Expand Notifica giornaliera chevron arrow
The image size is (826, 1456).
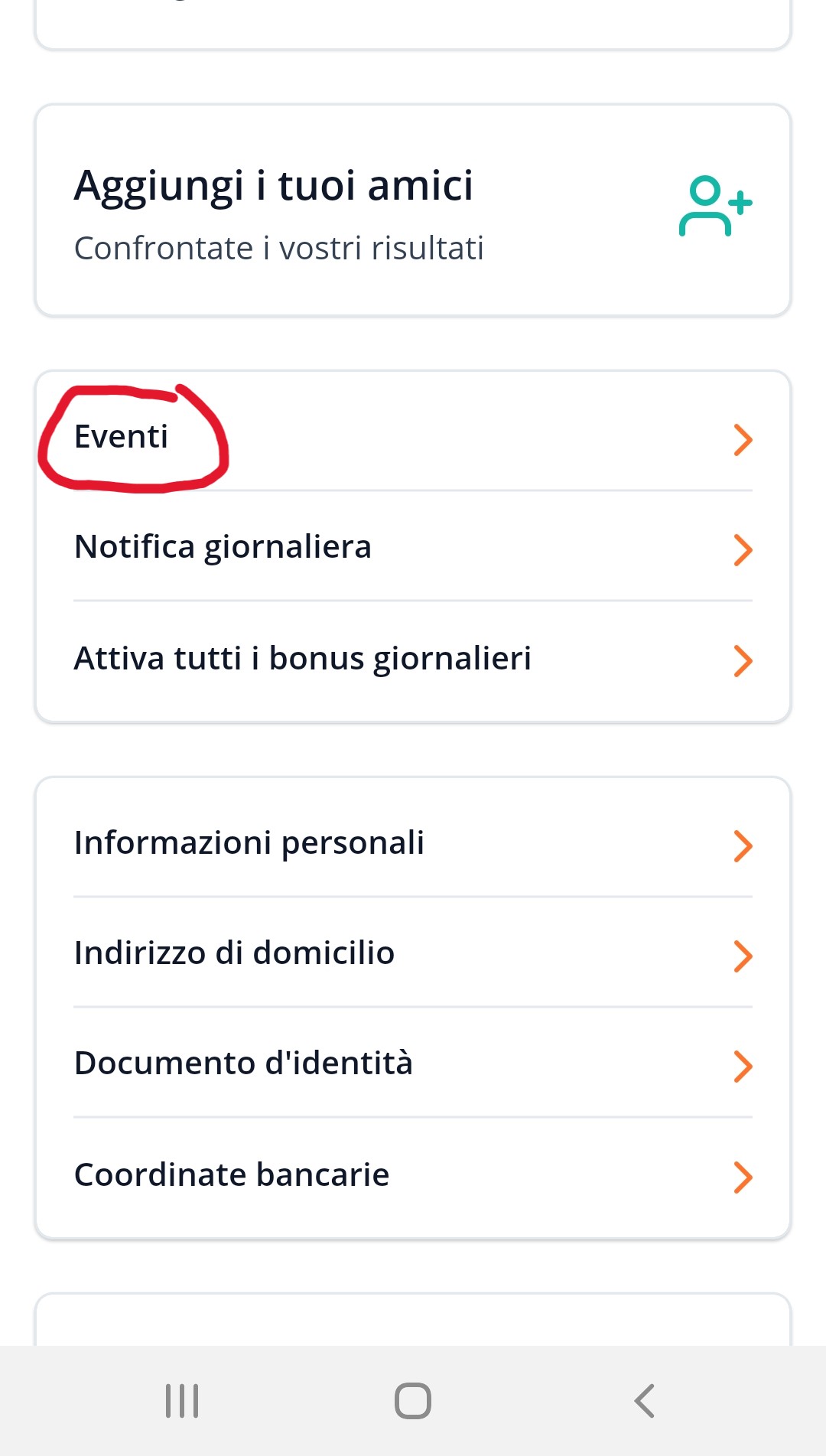coord(743,549)
